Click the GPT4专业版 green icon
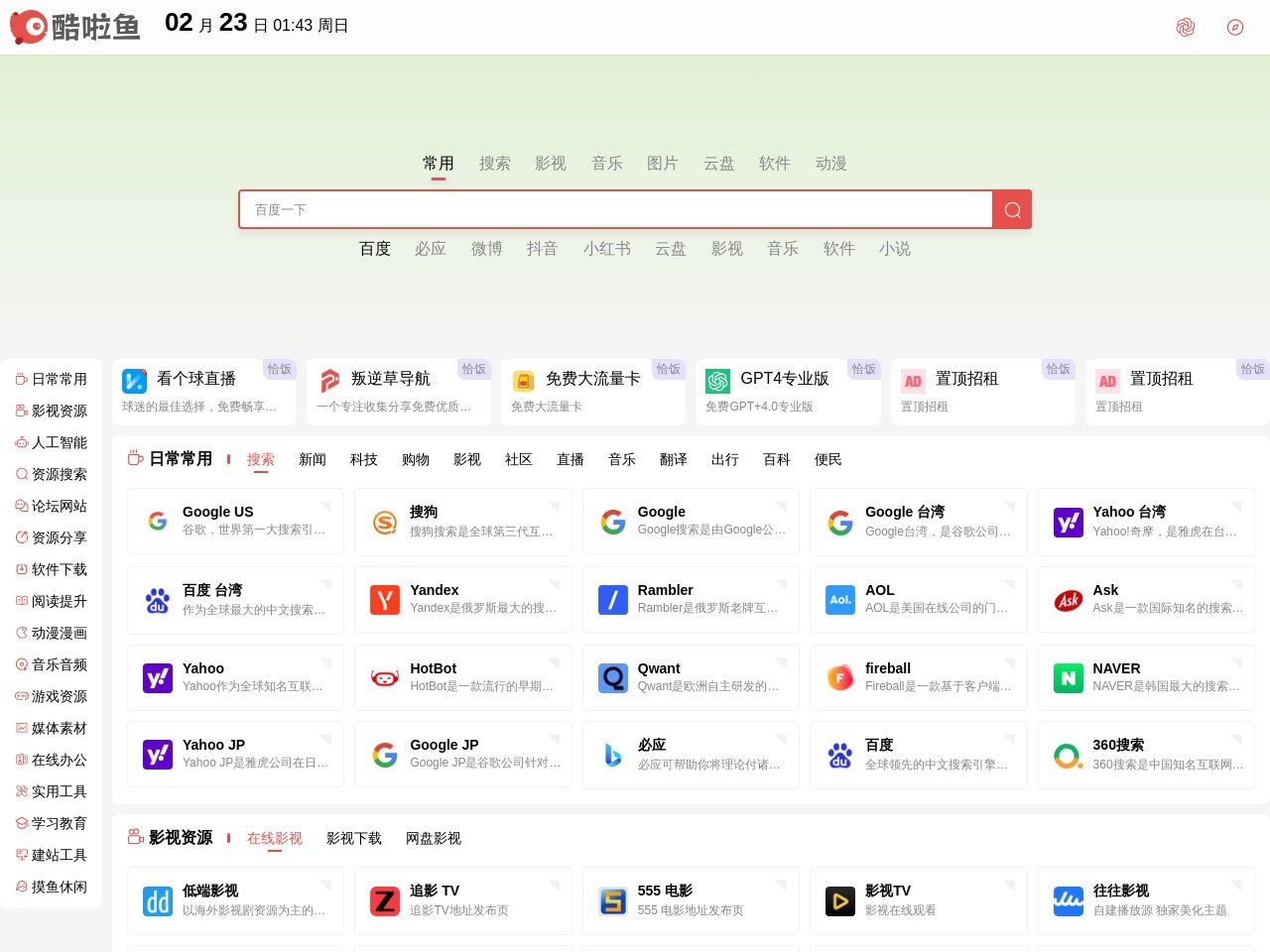Viewport: 1270px width, 952px height. pyautogui.click(x=717, y=381)
